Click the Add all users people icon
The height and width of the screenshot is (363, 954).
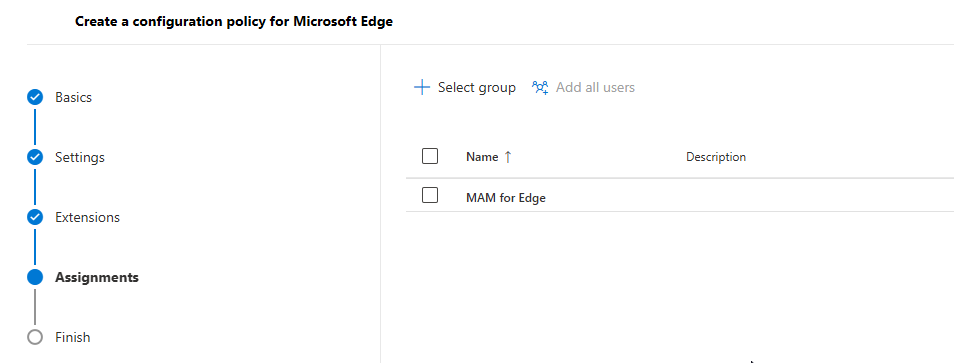tap(540, 88)
